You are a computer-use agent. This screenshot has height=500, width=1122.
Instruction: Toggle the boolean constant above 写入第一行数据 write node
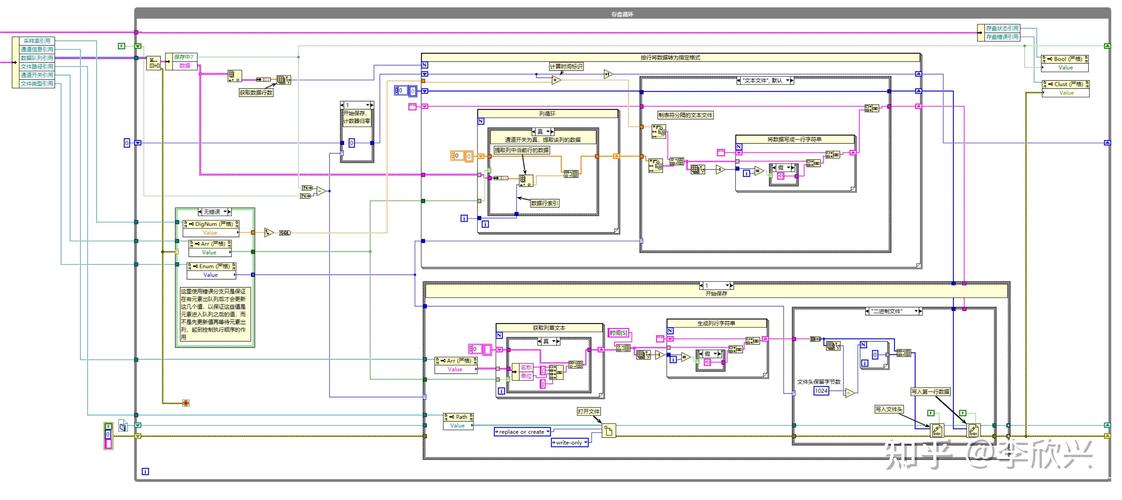point(963,413)
